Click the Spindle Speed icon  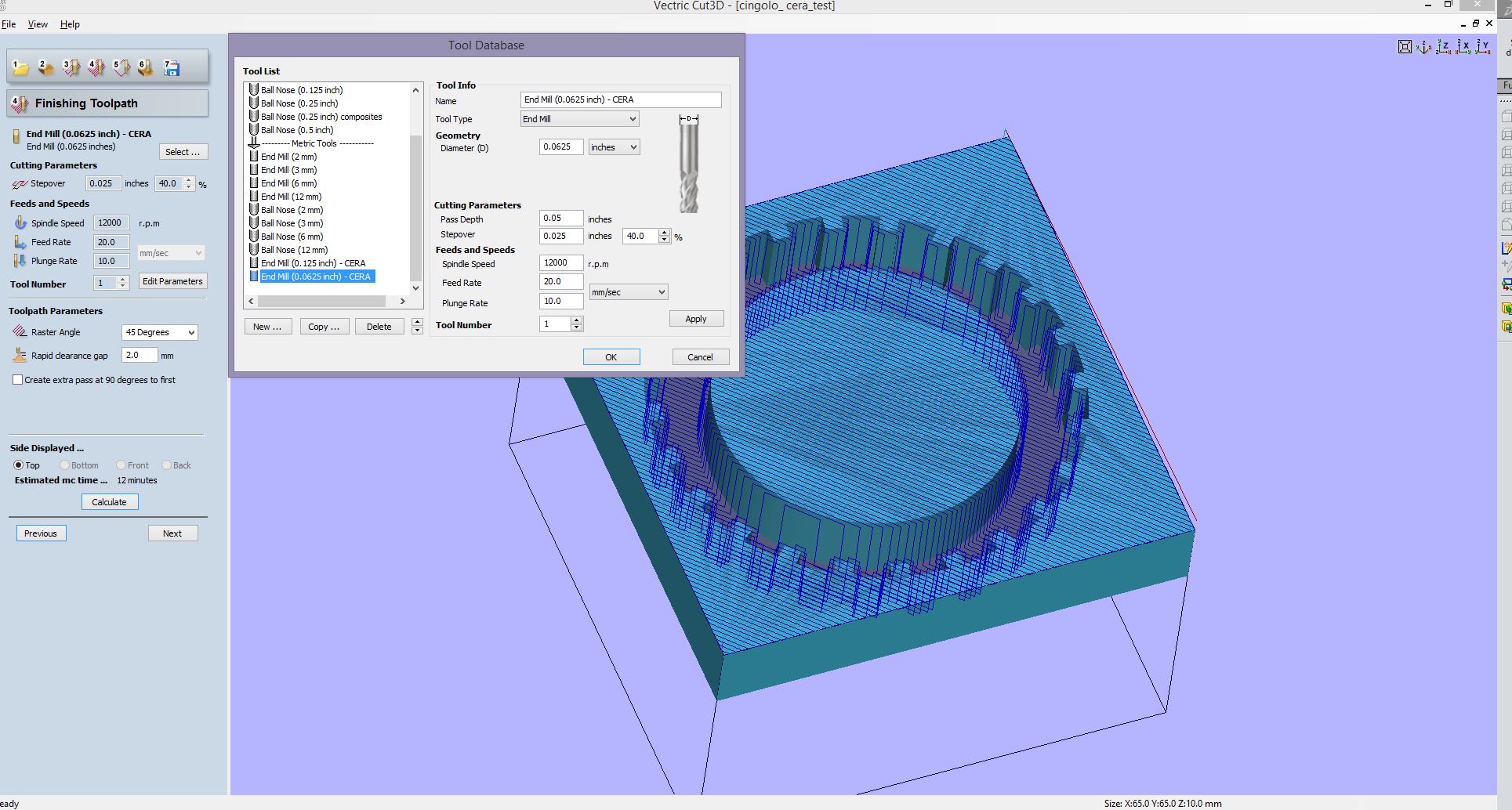(20, 223)
